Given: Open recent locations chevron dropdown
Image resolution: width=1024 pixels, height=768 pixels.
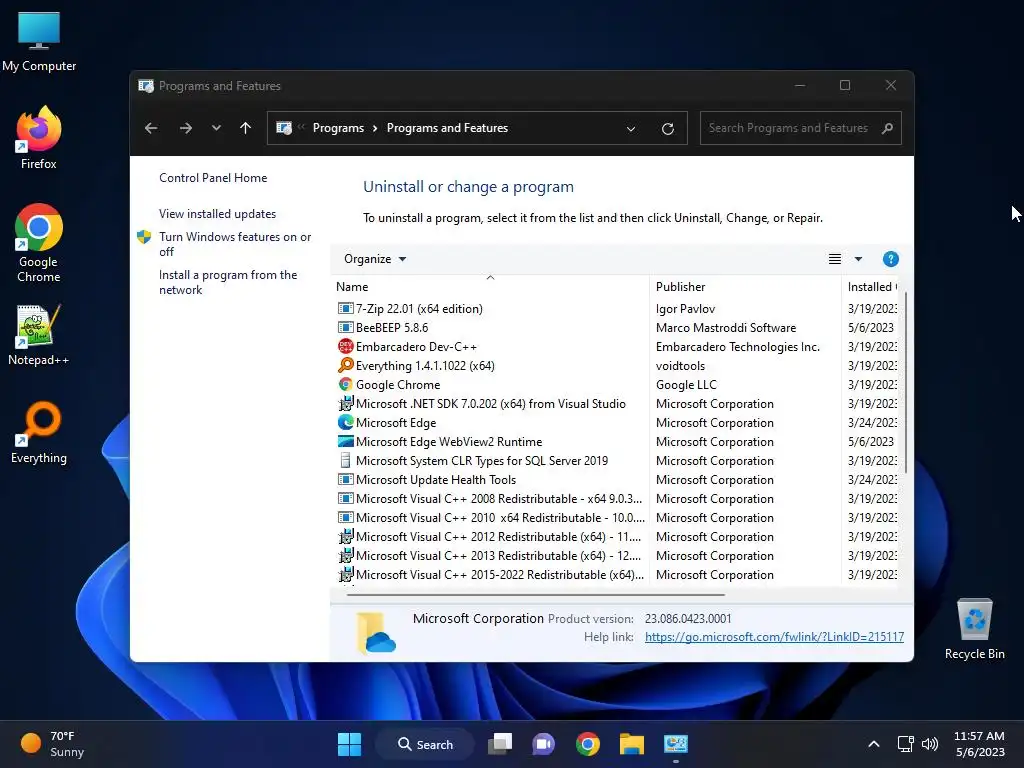Looking at the screenshot, I should tap(216, 128).
